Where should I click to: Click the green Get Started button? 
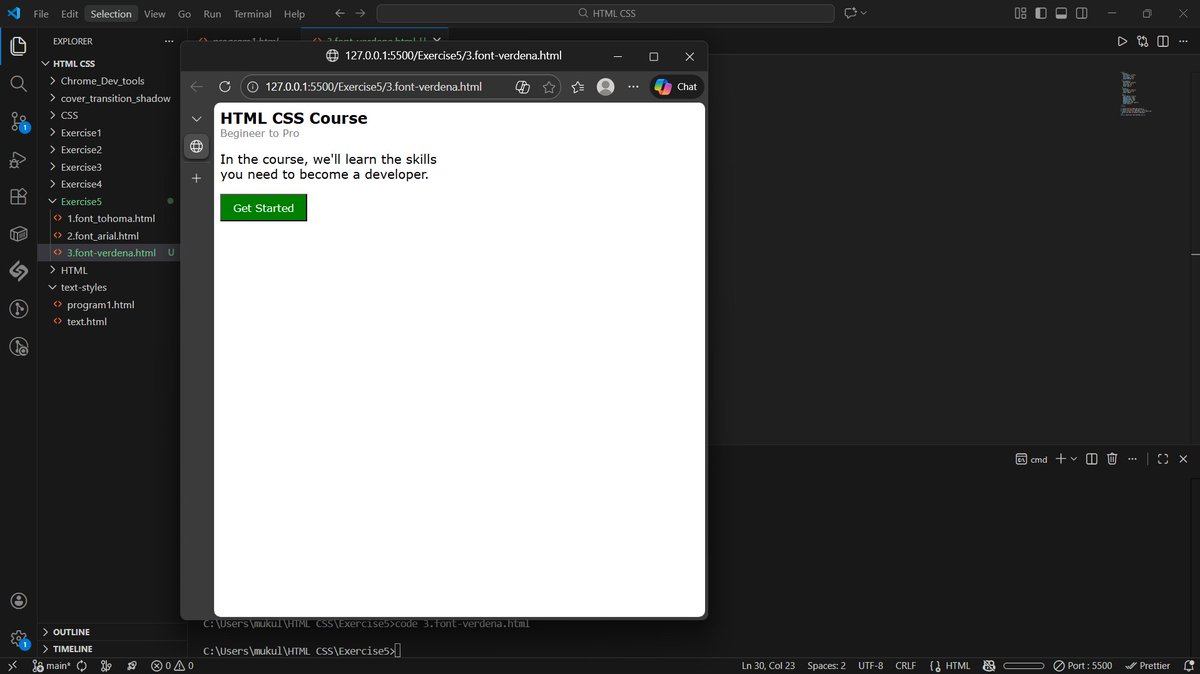point(263,208)
